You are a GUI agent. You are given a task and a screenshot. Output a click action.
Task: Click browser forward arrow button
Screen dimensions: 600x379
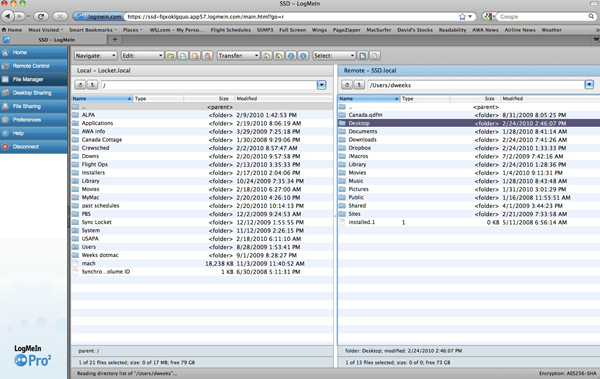pyautogui.click(x=19, y=16)
